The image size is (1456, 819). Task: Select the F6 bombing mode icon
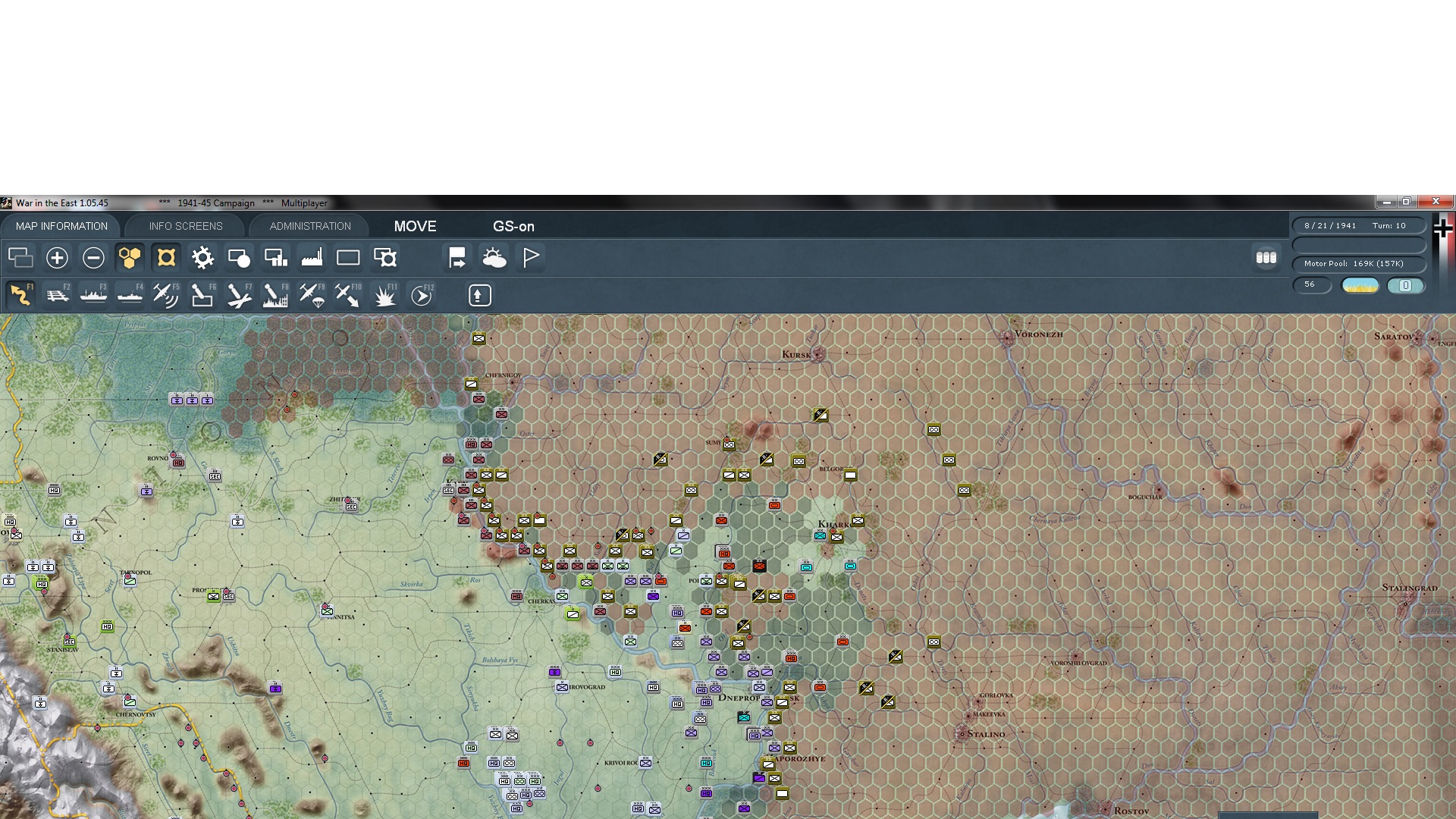(x=202, y=295)
